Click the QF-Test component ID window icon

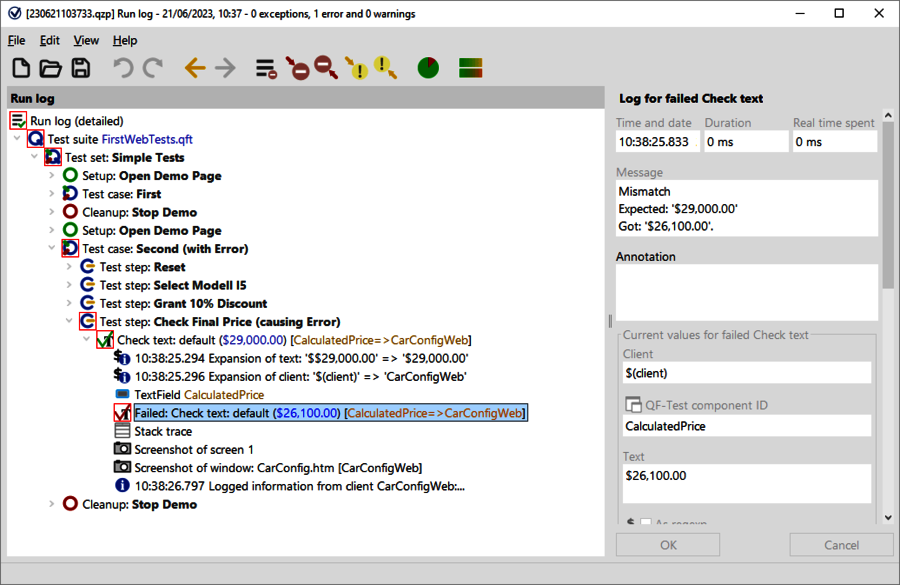[x=632, y=405]
